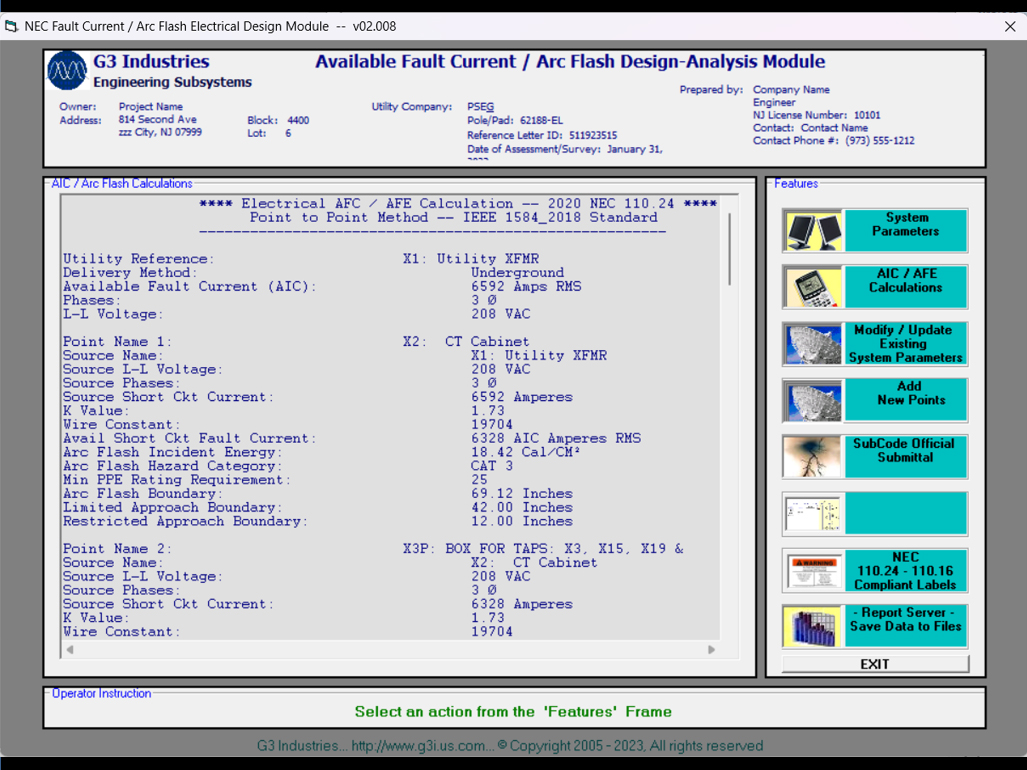Click the 'Underground' delivery method value

517,272
